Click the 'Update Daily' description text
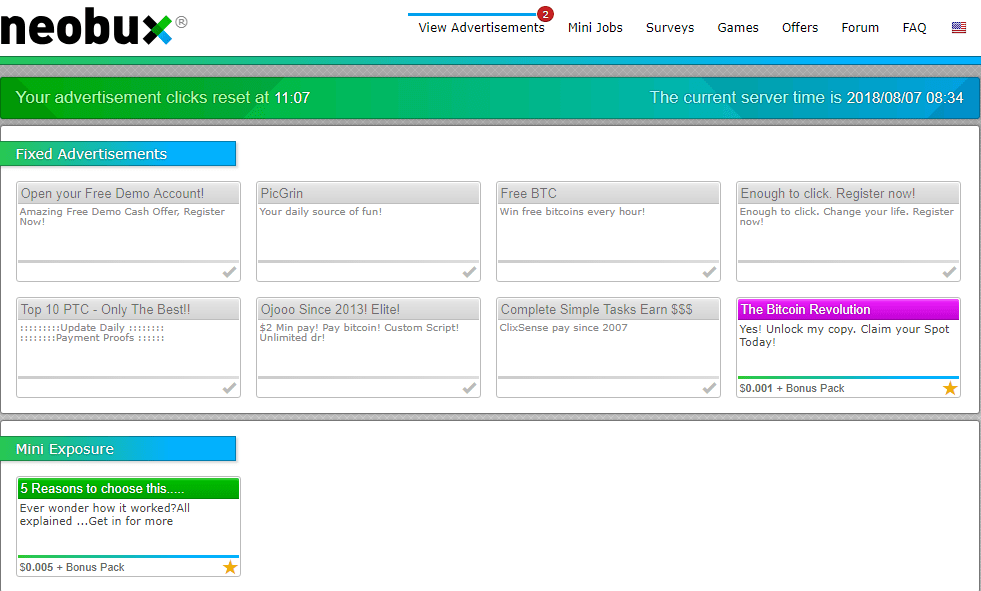The height and width of the screenshot is (591, 981). tap(92, 328)
